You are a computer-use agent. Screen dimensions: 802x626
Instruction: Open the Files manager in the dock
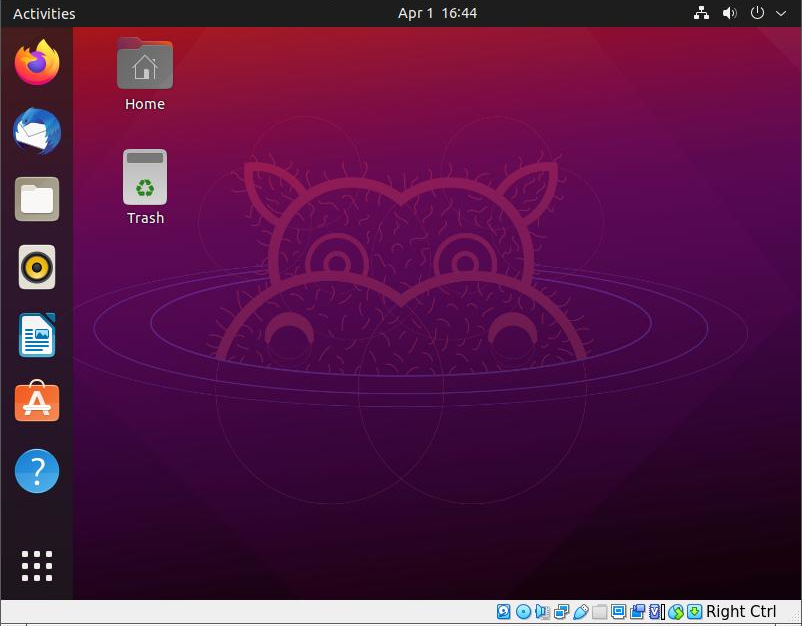coord(37,199)
